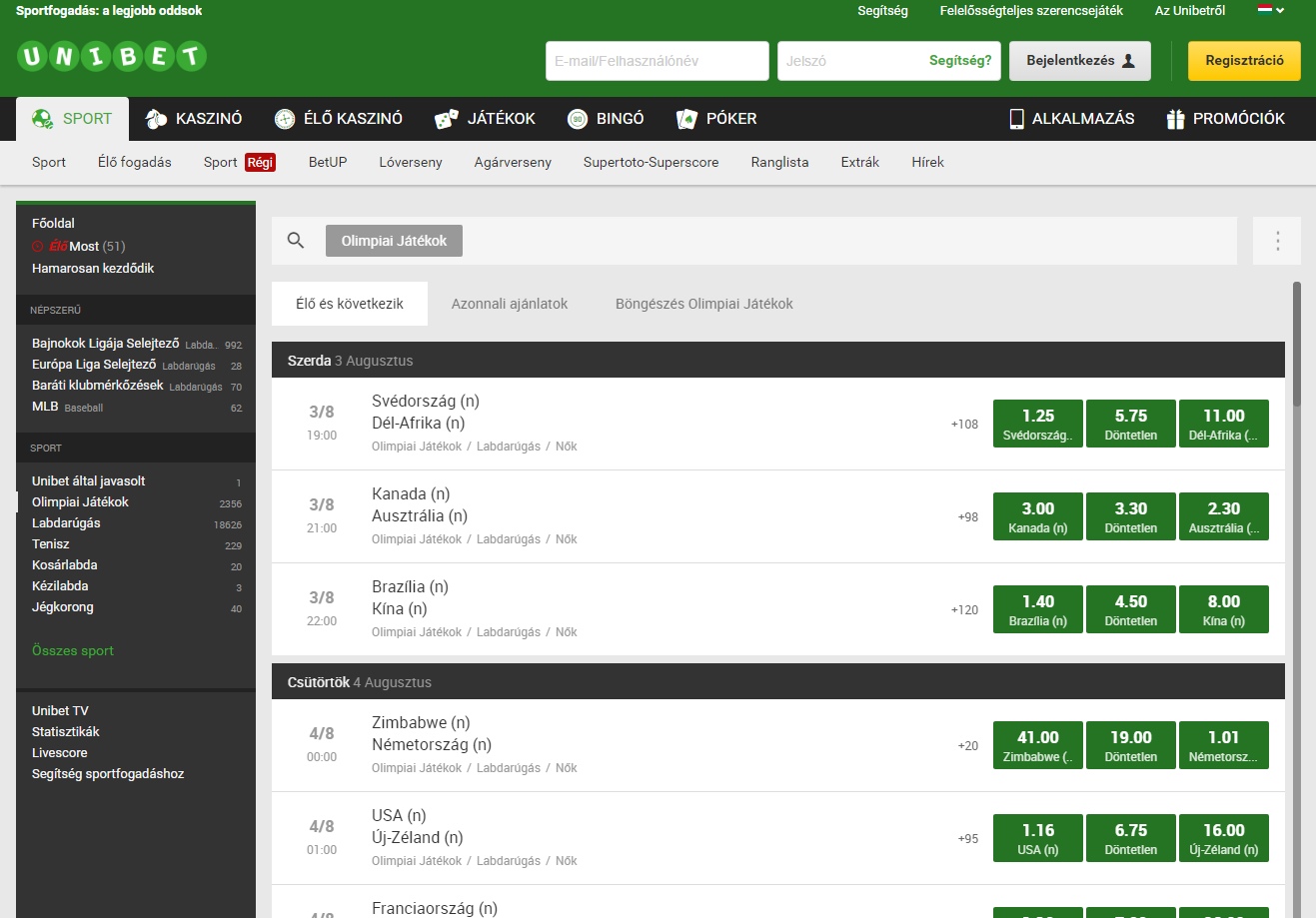This screenshot has height=918, width=1316.
Task: Select the Élő és következik tab
Action: [350, 304]
